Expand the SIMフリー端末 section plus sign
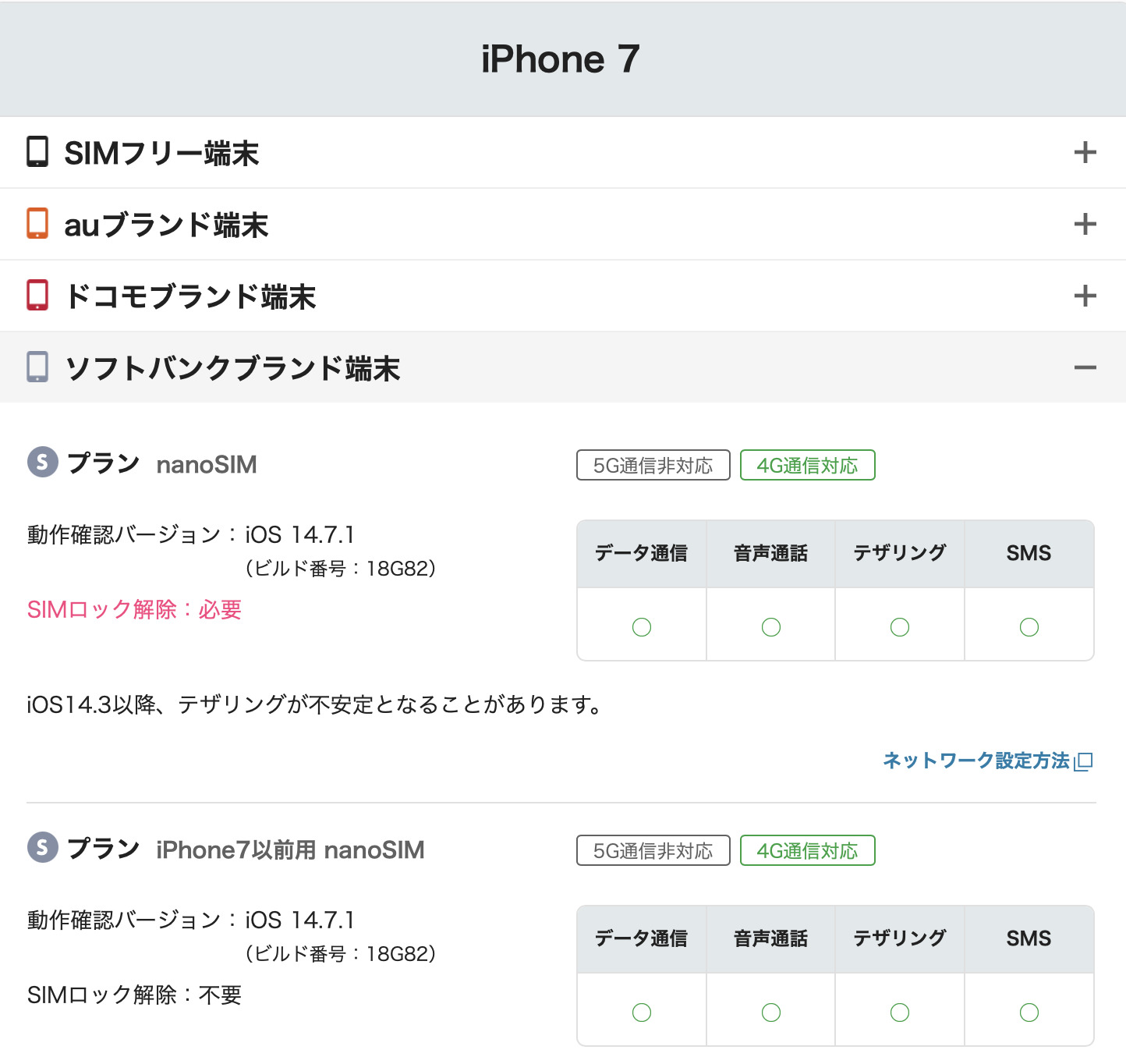 point(1085,152)
